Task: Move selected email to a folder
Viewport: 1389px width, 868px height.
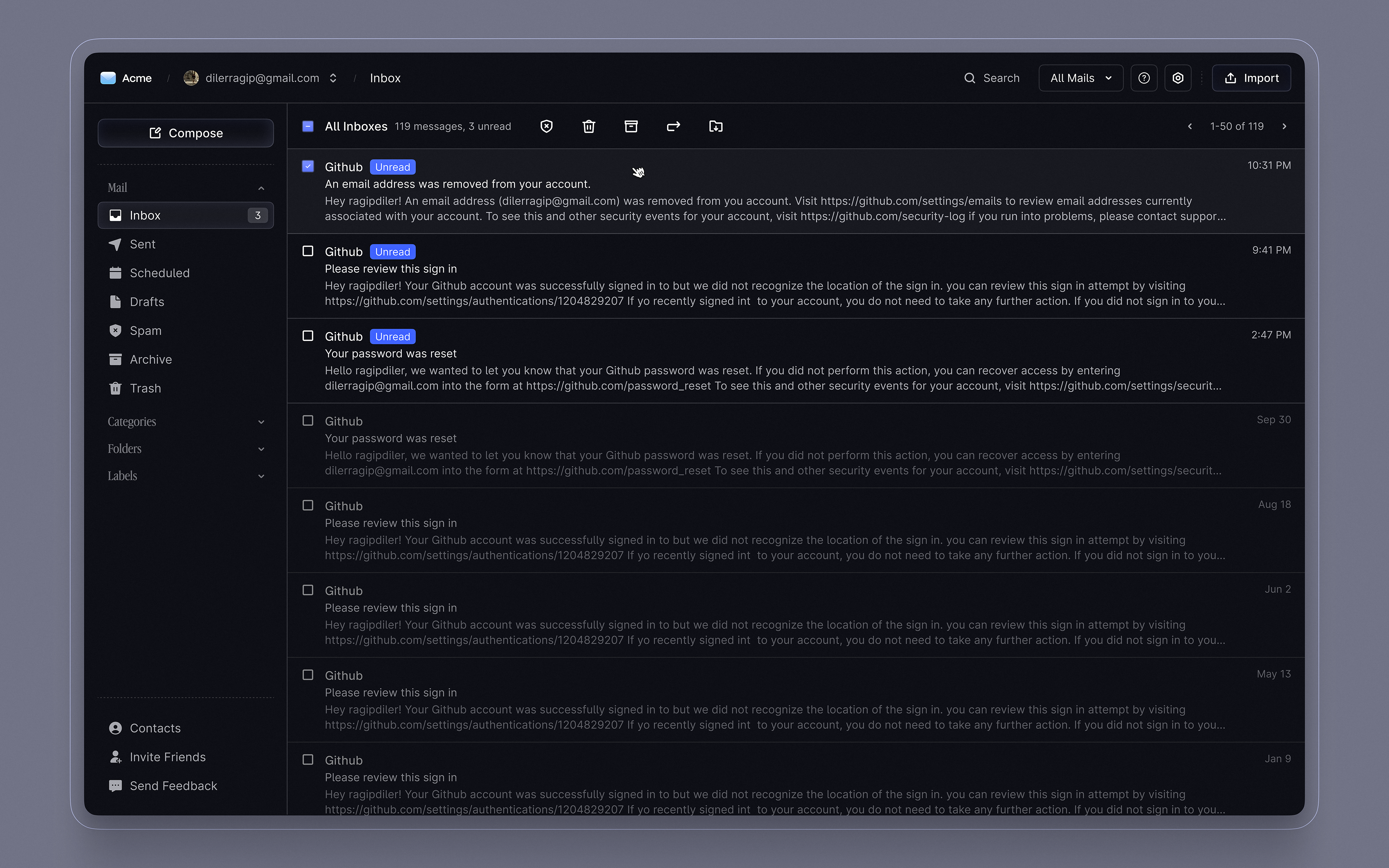Action: pyautogui.click(x=715, y=126)
